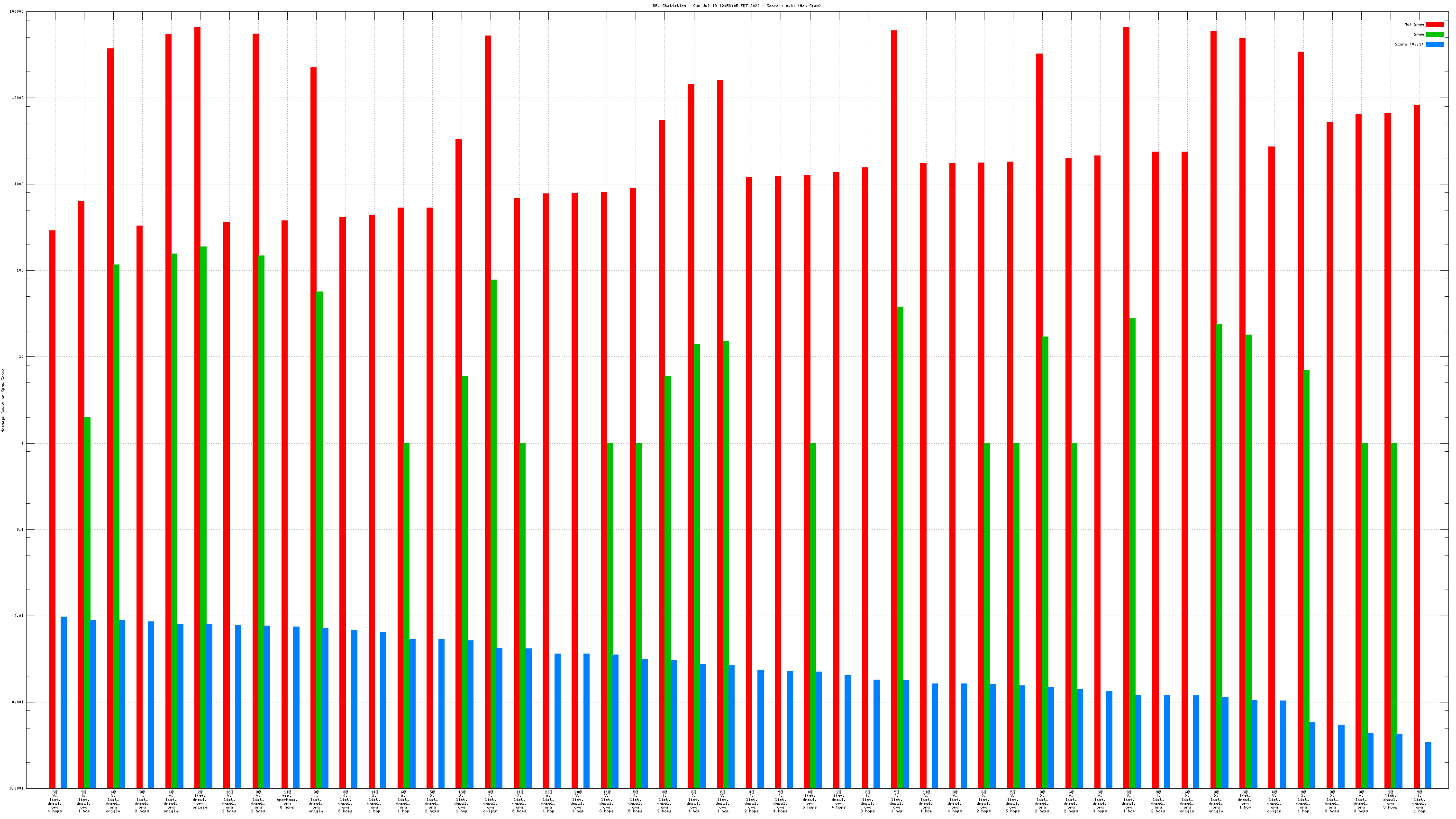
Task: Click the 0@ list.dnswl.org 5 hops label
Action: [x=810, y=800]
